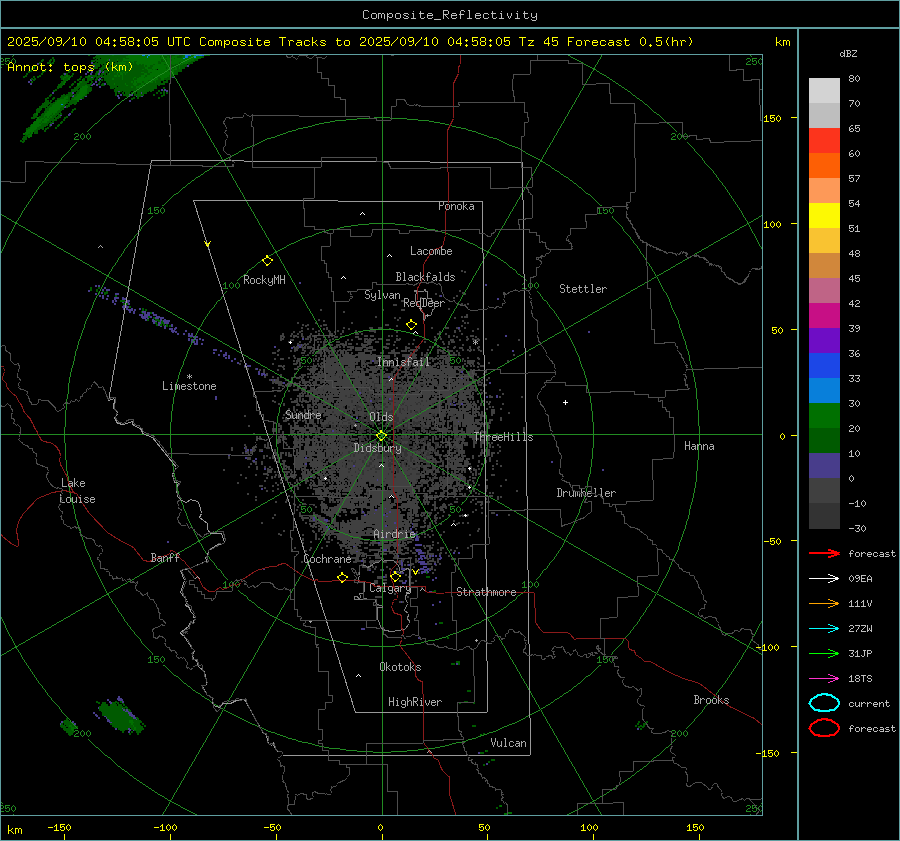
Task: Click the 'Forecast 0.5(hr)' header text
Action: [x=630, y=42]
